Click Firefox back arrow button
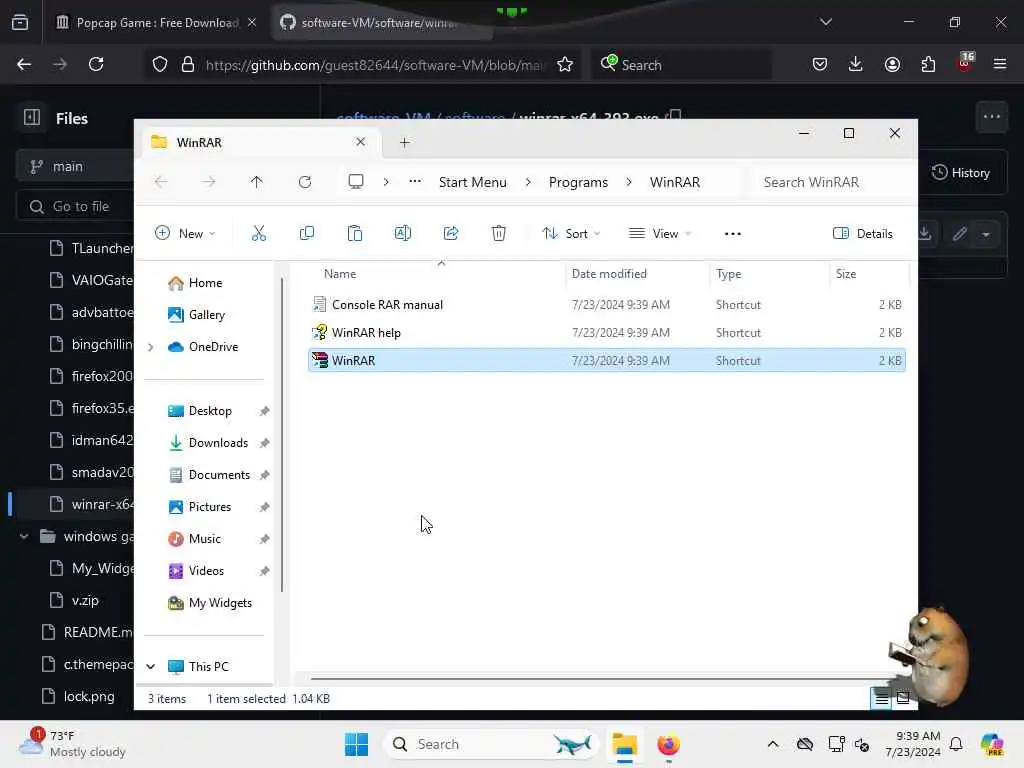 click(24, 64)
